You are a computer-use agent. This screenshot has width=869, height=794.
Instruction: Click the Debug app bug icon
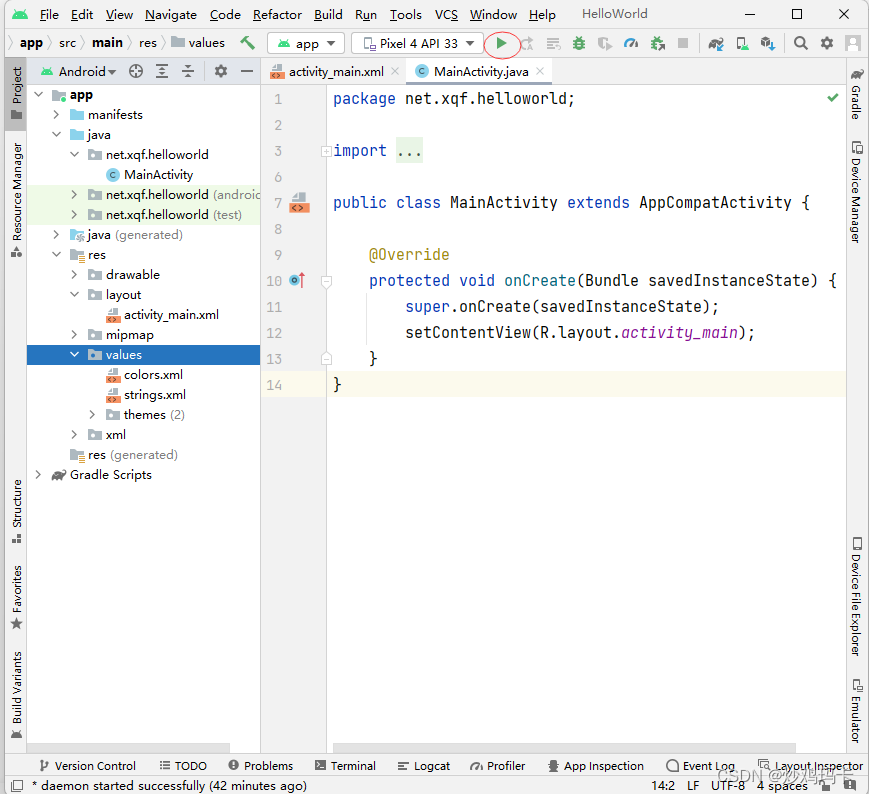click(x=579, y=43)
